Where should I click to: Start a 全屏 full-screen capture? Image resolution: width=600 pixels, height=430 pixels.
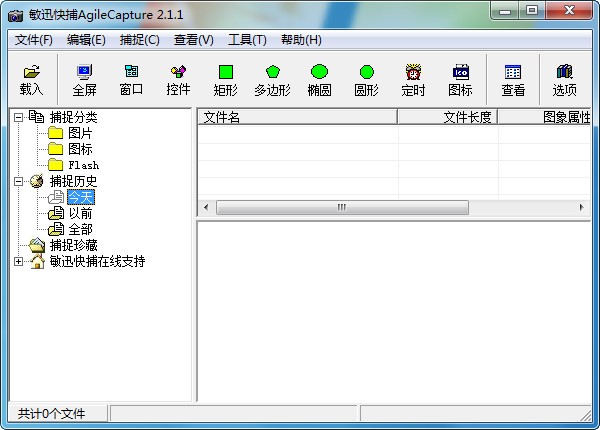click(x=84, y=79)
